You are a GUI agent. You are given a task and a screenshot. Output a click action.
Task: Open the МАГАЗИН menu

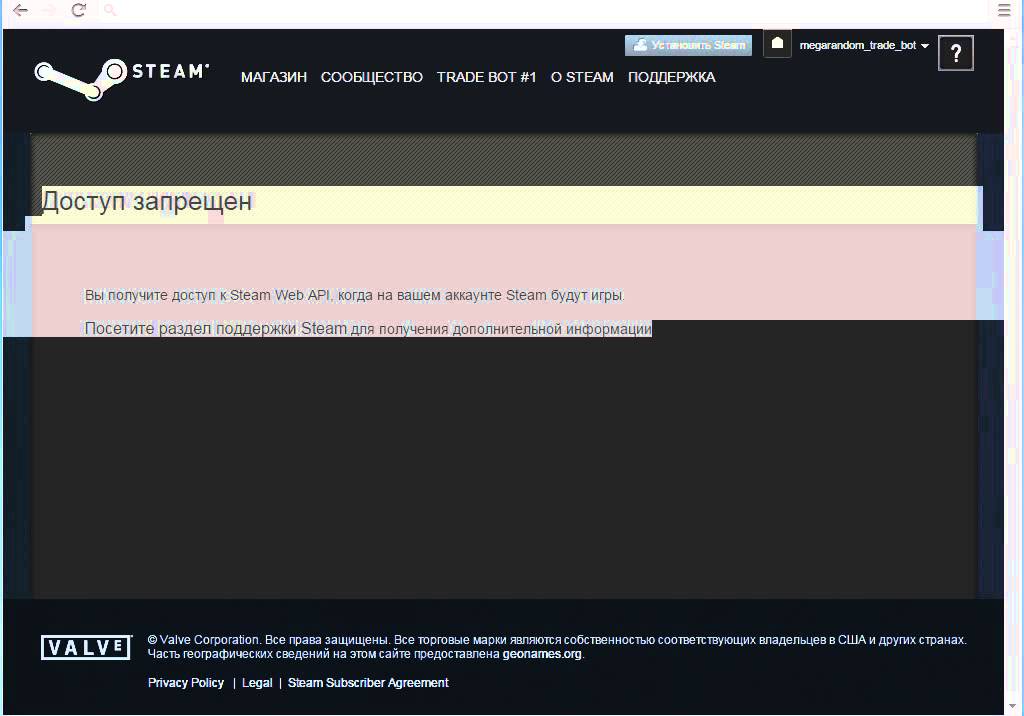point(274,77)
